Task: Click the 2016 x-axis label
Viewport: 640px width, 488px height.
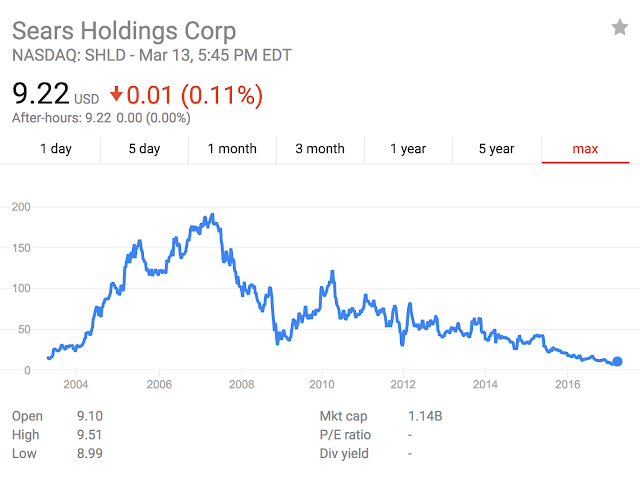Action: pos(567,384)
